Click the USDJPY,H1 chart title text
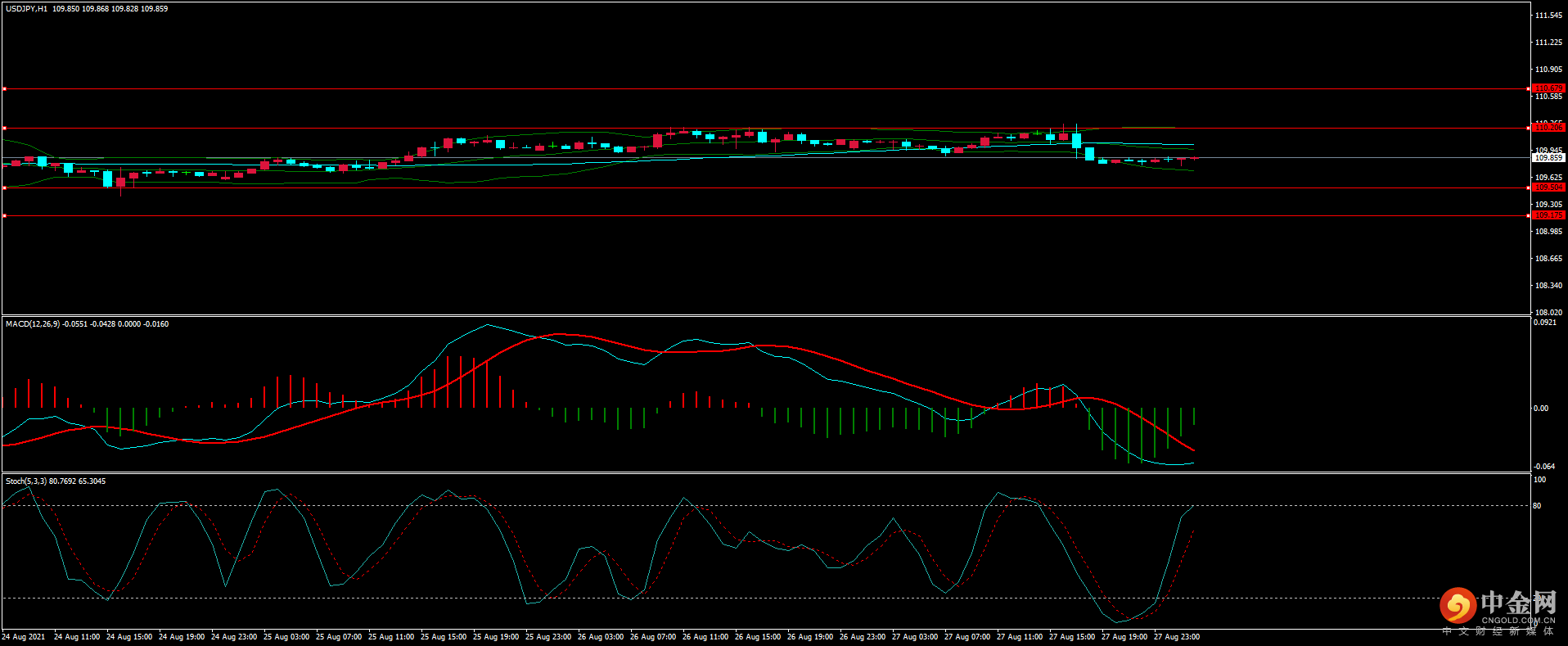 coord(26,9)
